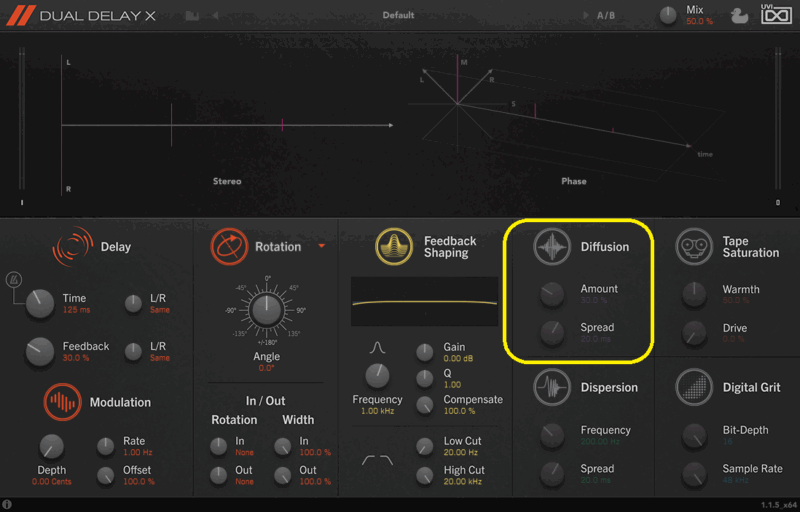Click the Stereo display label

227,181
